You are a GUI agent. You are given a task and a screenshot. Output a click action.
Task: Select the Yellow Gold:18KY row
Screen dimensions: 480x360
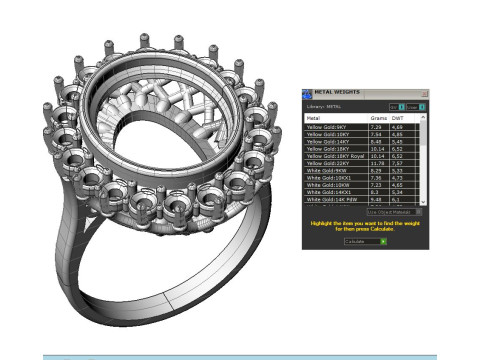pyautogui.click(x=362, y=149)
